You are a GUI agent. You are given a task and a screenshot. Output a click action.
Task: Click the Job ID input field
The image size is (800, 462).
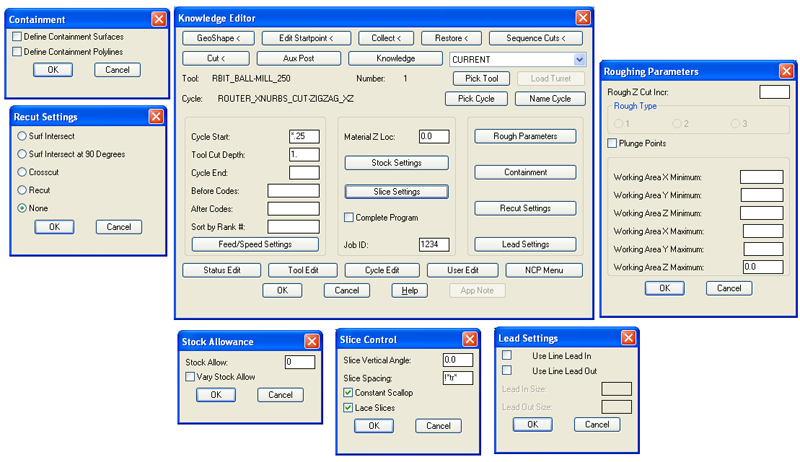click(x=434, y=244)
